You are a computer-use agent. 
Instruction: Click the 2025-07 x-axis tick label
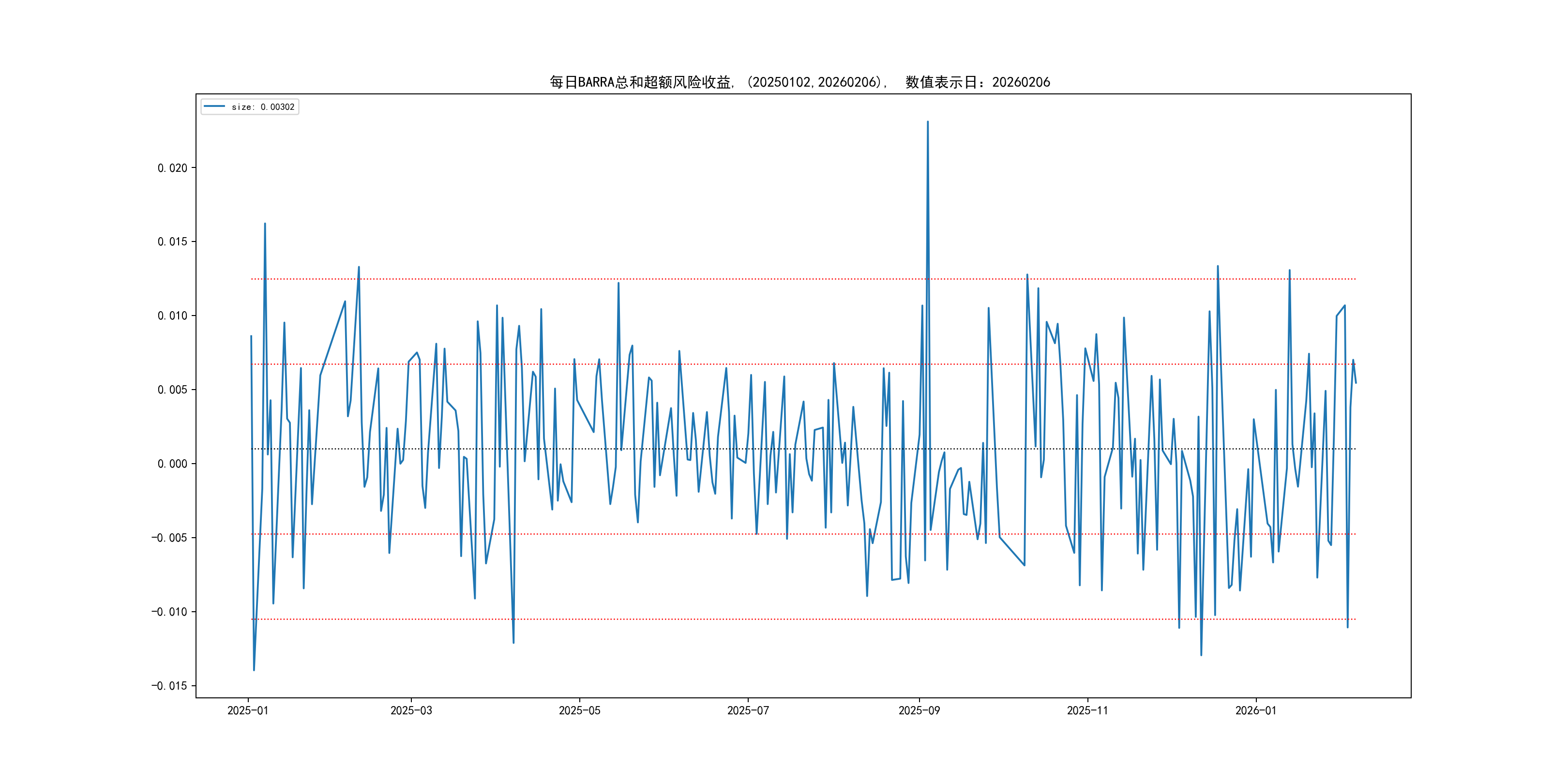[x=748, y=710]
